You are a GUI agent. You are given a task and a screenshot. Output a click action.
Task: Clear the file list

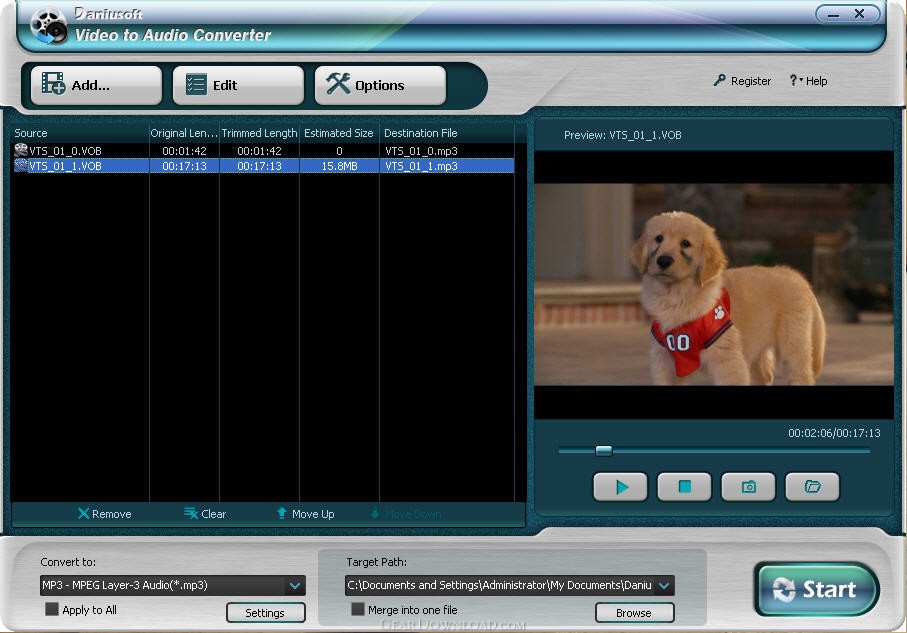tap(205, 514)
